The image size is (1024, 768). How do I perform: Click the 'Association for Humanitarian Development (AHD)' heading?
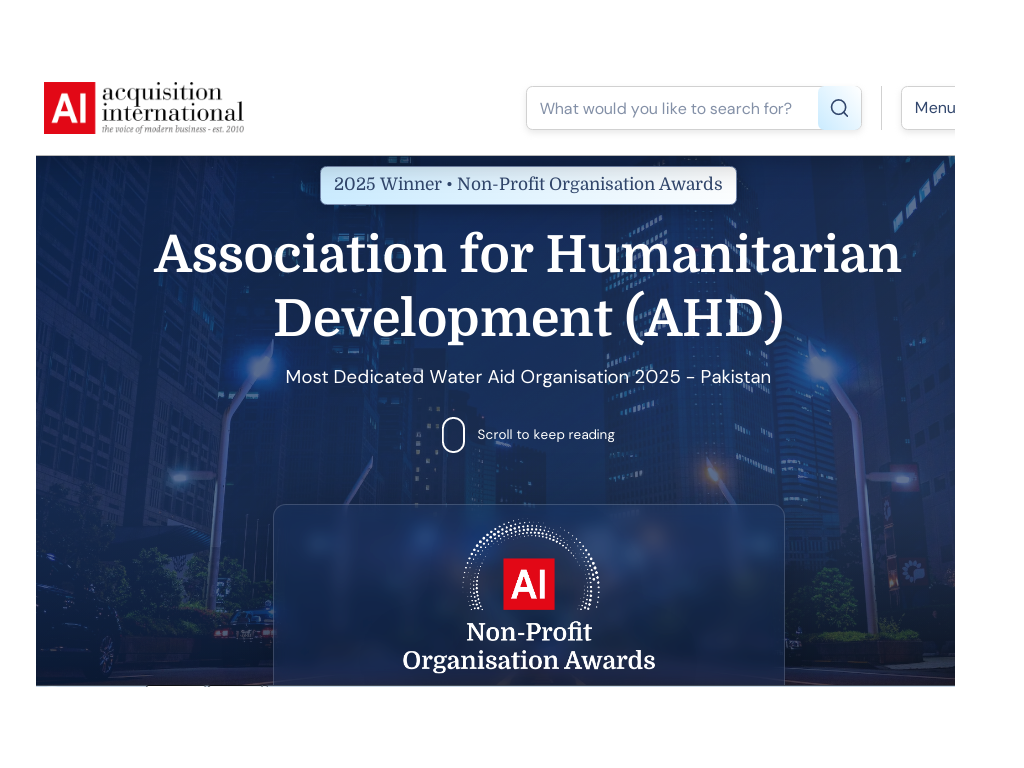pos(528,285)
